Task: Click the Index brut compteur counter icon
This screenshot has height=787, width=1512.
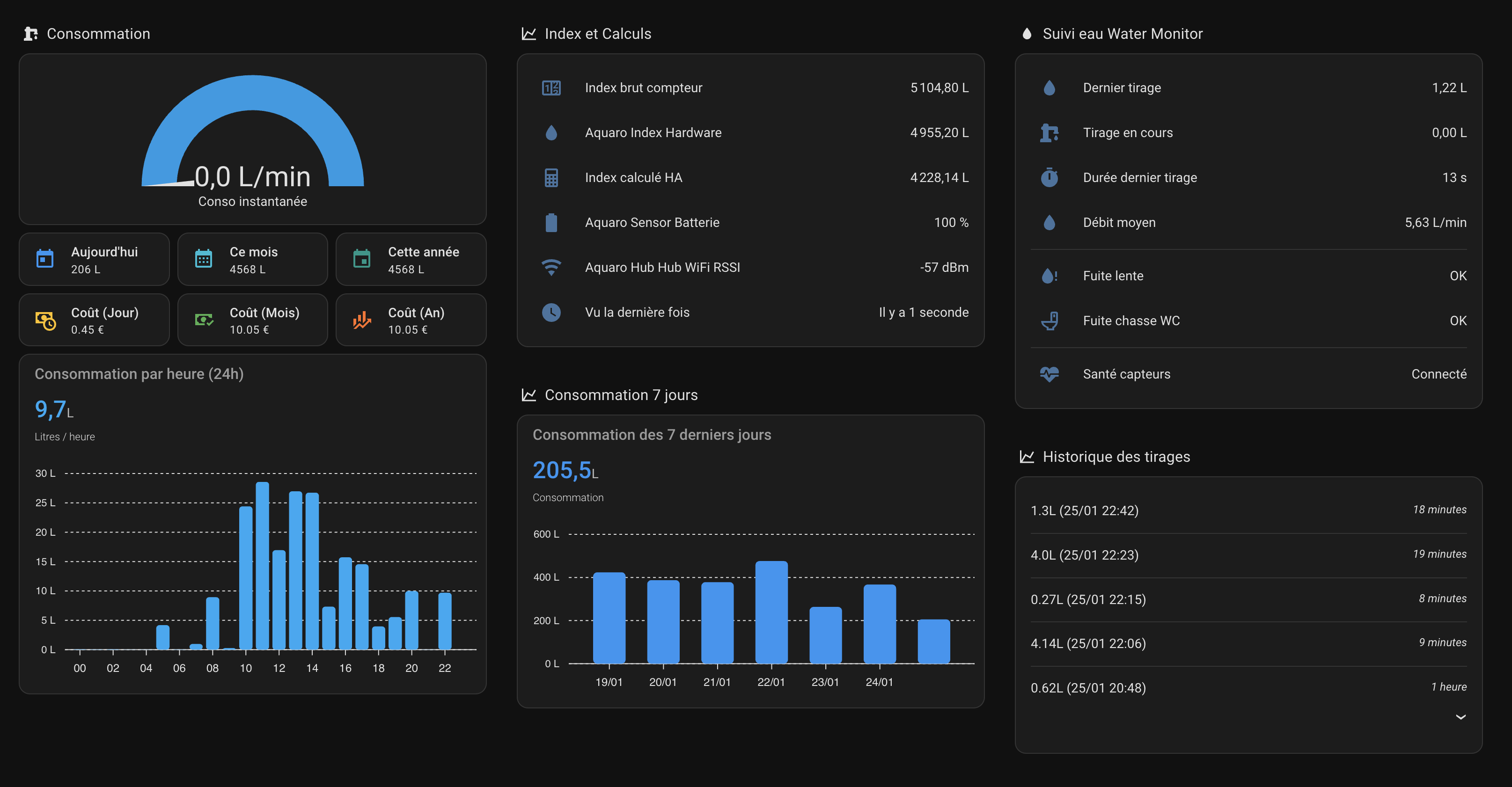Action: (x=550, y=88)
